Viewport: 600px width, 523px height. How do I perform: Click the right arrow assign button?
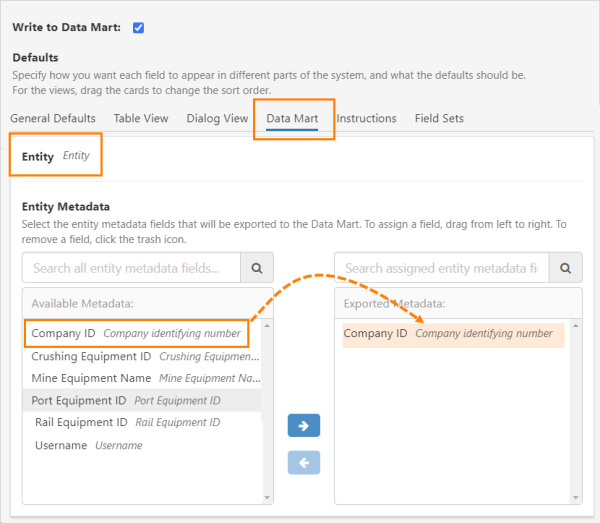[303, 426]
